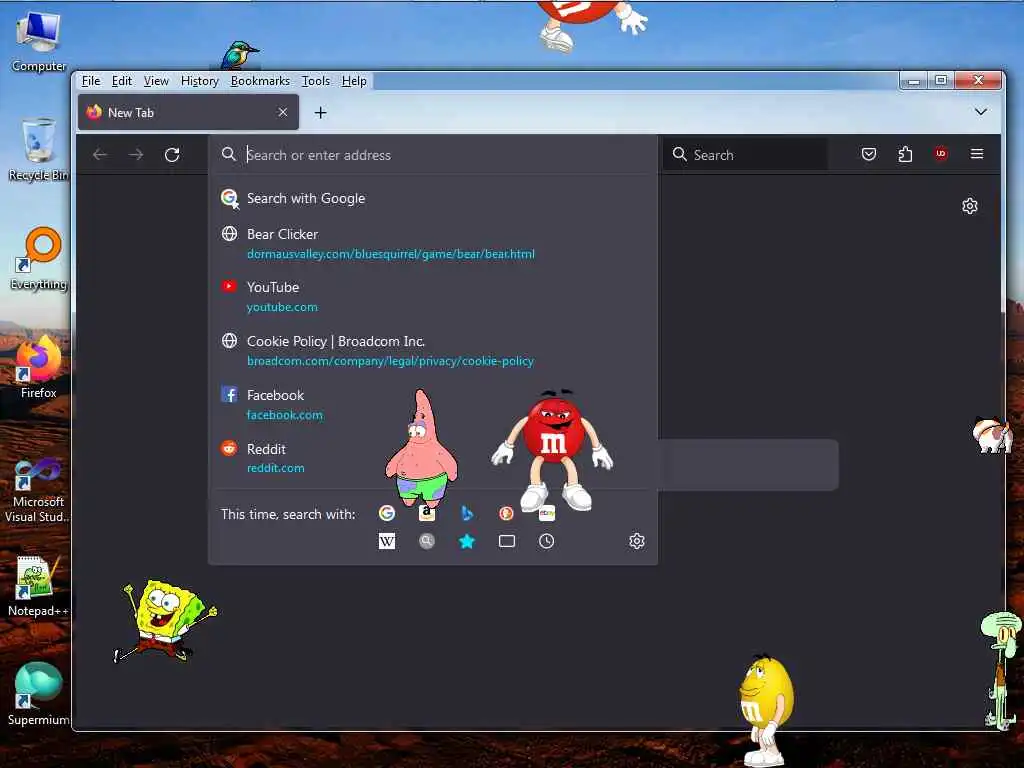Reload the current page

click(172, 155)
